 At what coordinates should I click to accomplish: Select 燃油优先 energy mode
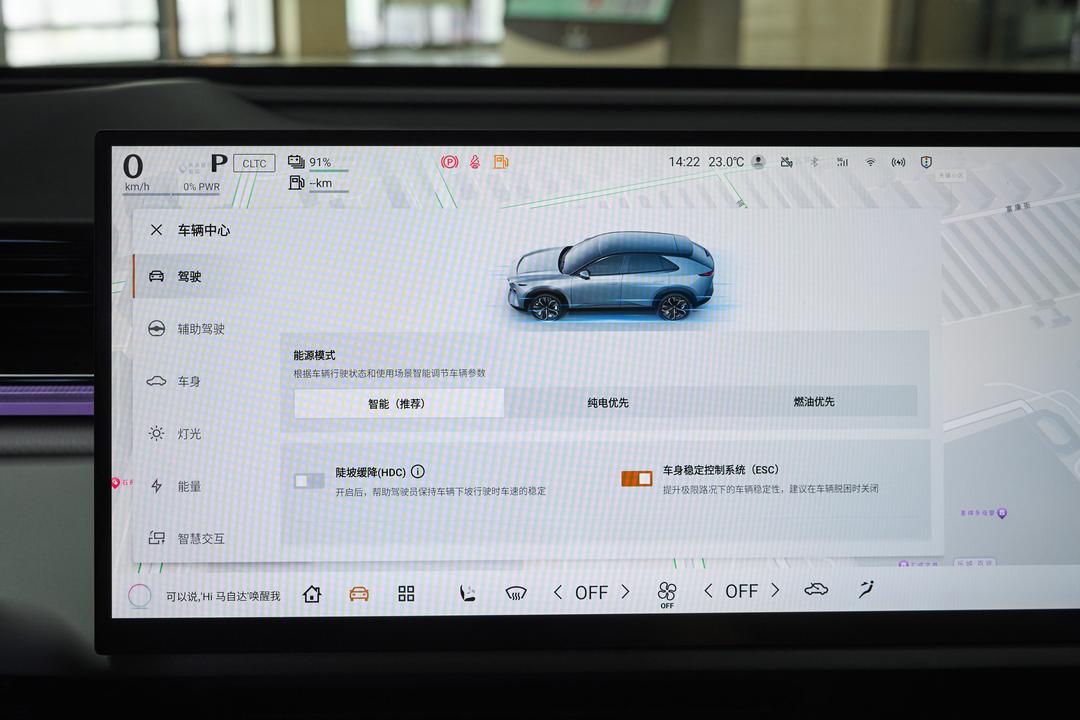coord(813,401)
